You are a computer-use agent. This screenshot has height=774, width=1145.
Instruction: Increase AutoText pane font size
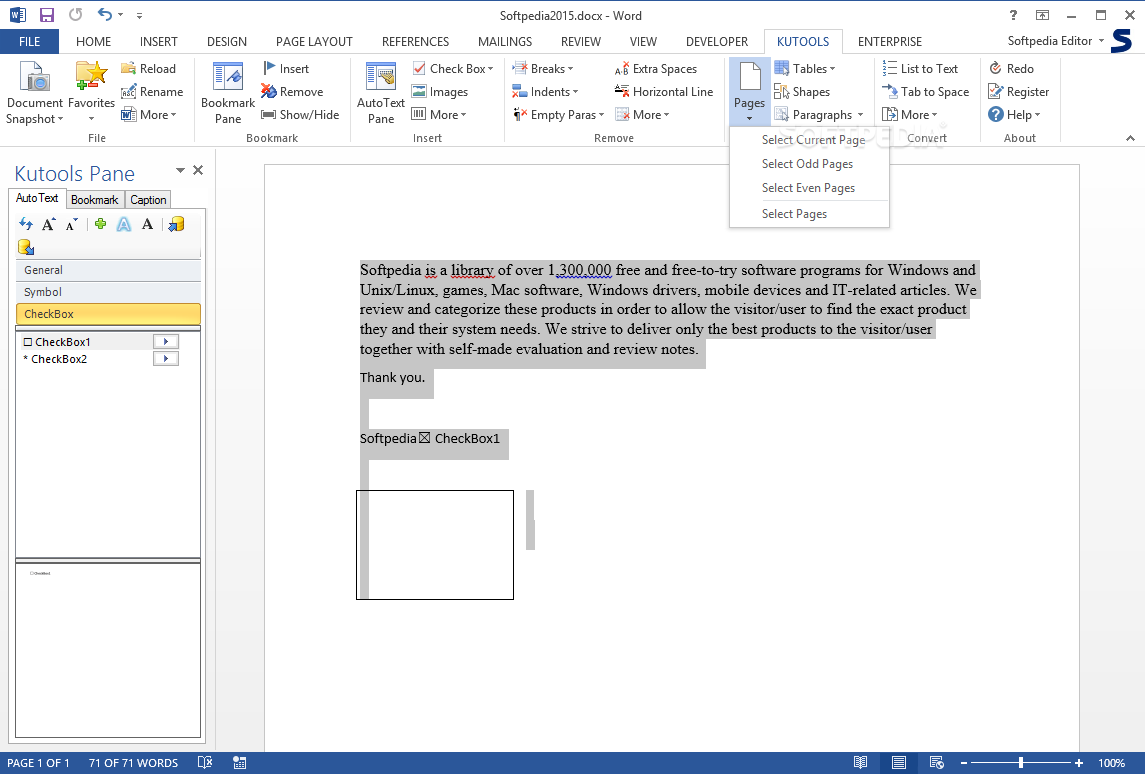pyautogui.click(x=49, y=224)
